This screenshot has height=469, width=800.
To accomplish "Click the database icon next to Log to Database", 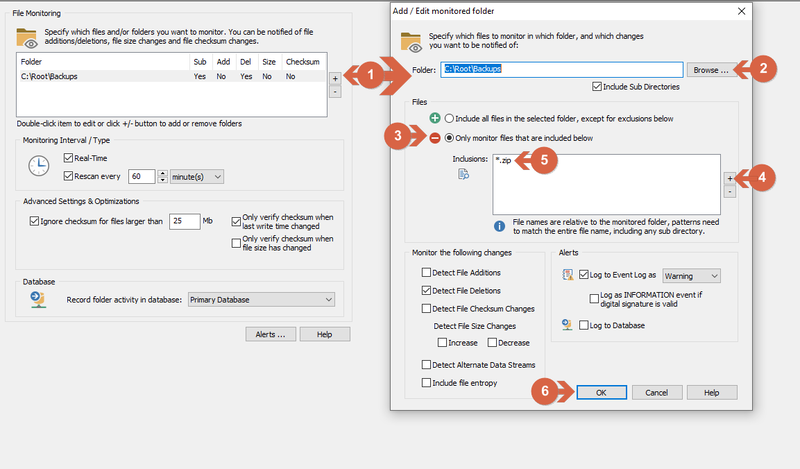I will [567, 325].
